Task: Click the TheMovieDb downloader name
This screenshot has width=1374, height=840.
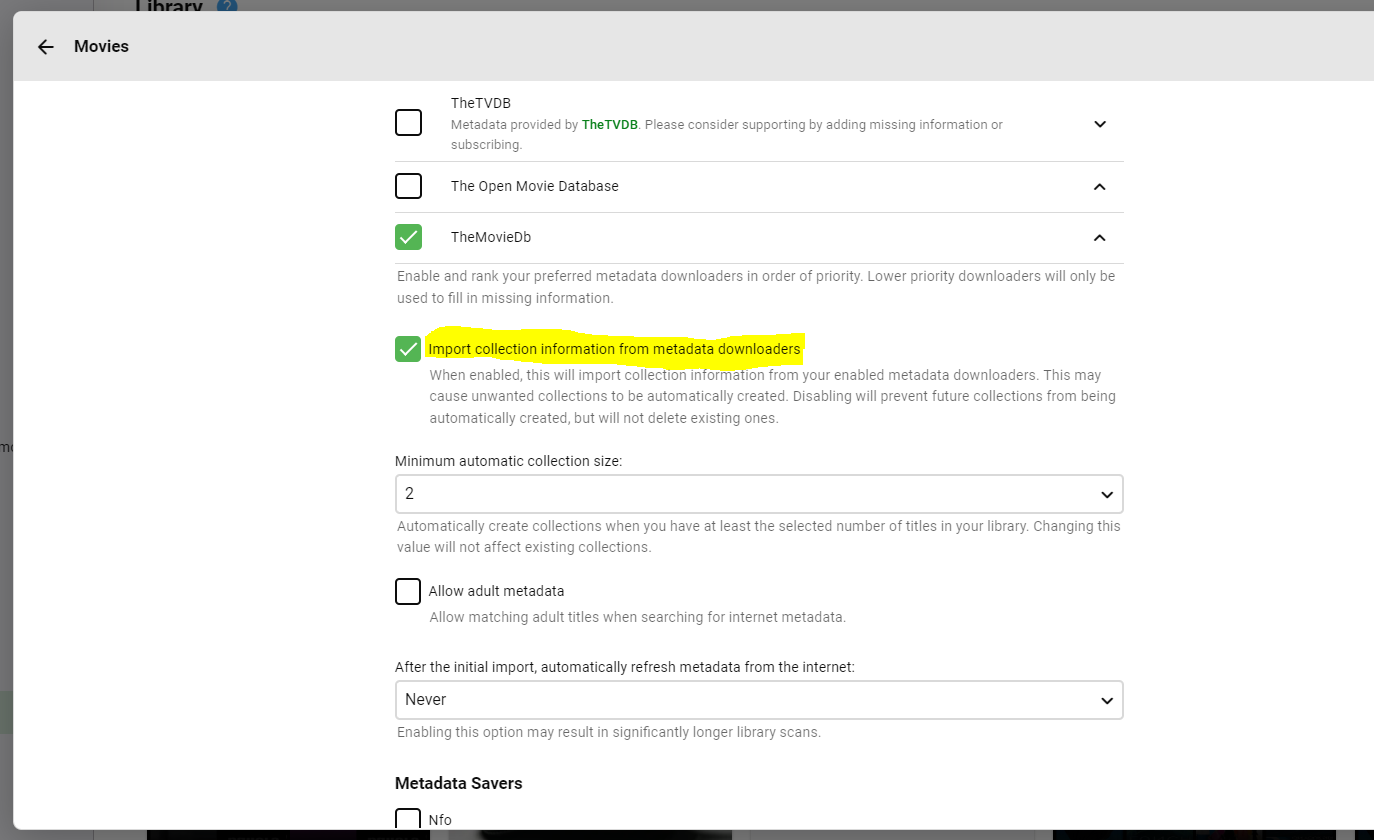Action: 491,237
